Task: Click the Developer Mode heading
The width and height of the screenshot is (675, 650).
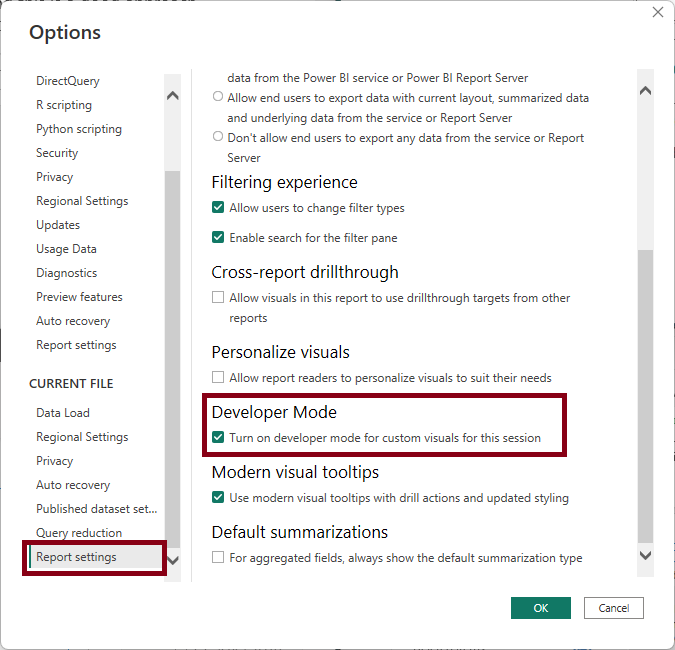Action: pyautogui.click(x=274, y=412)
